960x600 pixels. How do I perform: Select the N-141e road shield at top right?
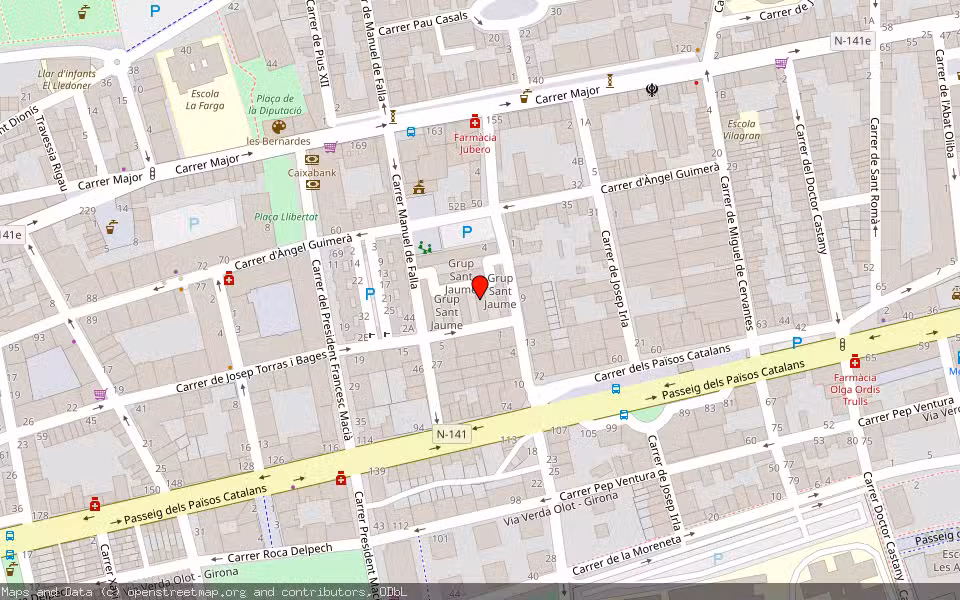[852, 40]
